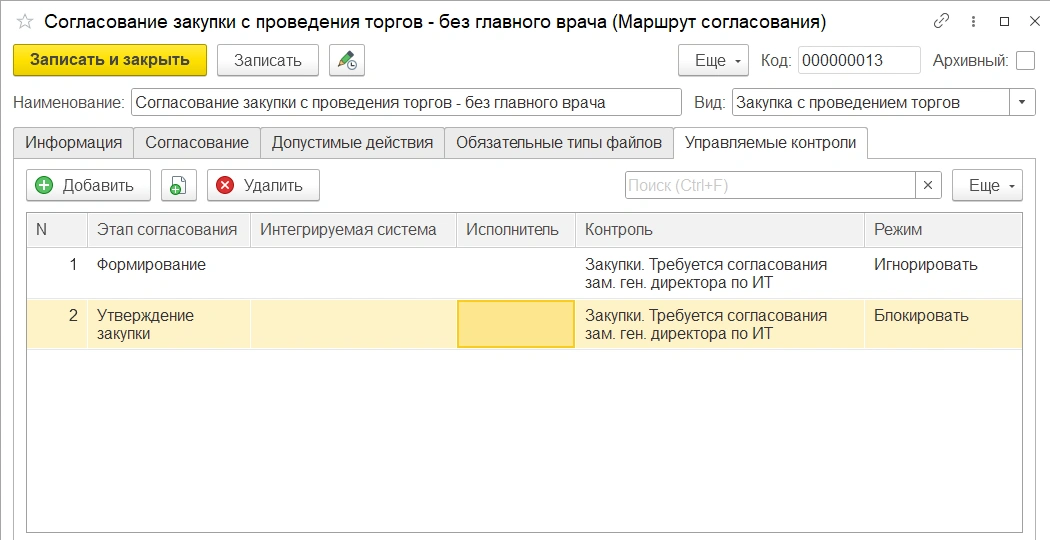Click row number 2 cell
The height and width of the screenshot is (540, 1050).
click(x=57, y=324)
